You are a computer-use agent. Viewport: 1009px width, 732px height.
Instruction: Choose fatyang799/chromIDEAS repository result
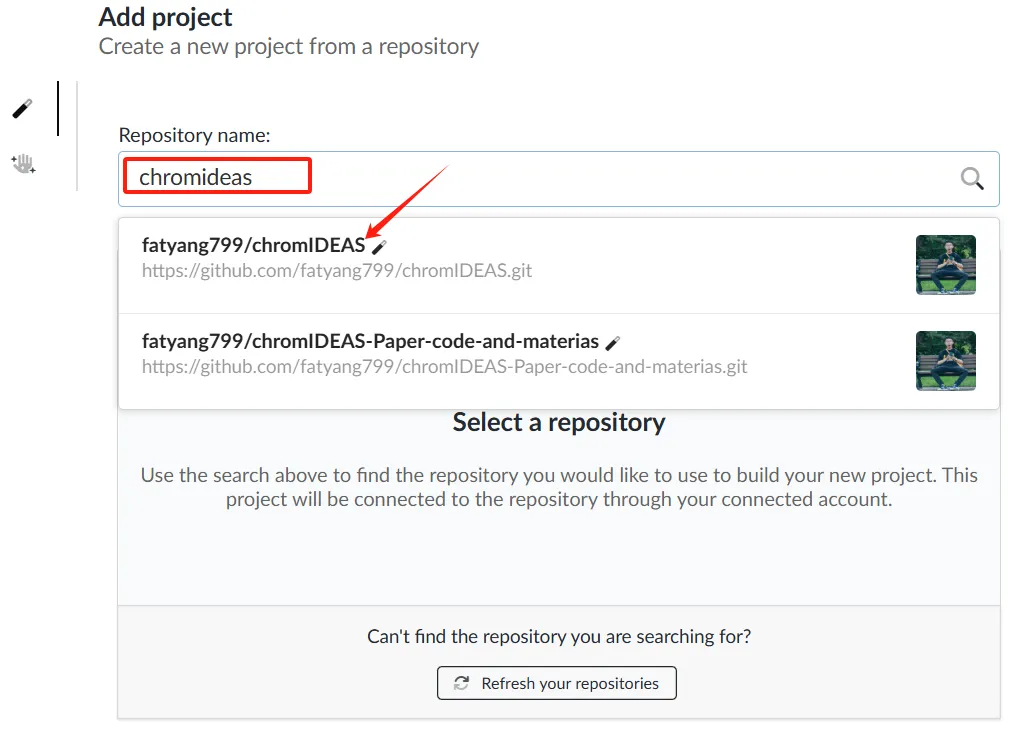559,265
